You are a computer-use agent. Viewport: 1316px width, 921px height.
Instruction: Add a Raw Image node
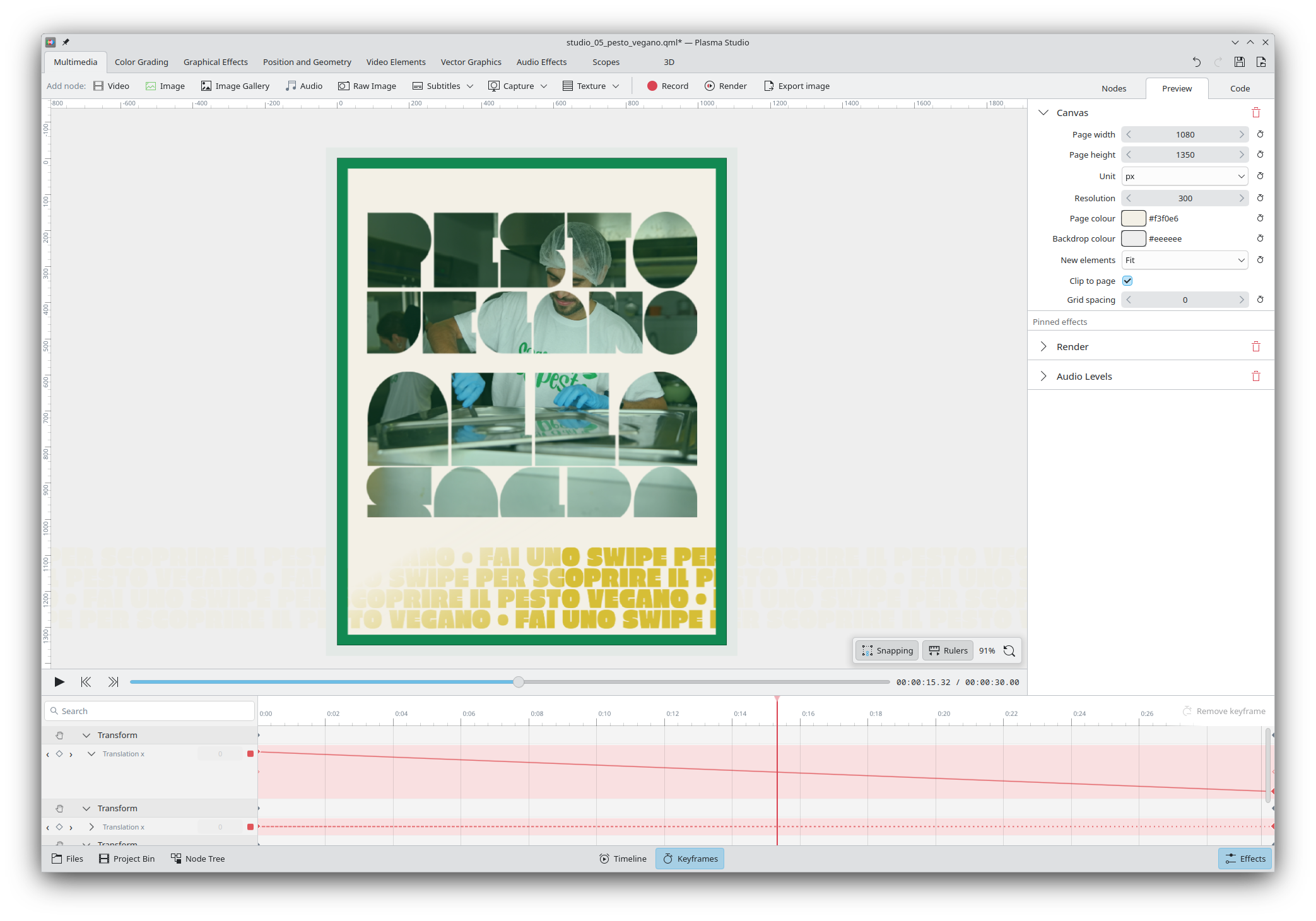367,86
